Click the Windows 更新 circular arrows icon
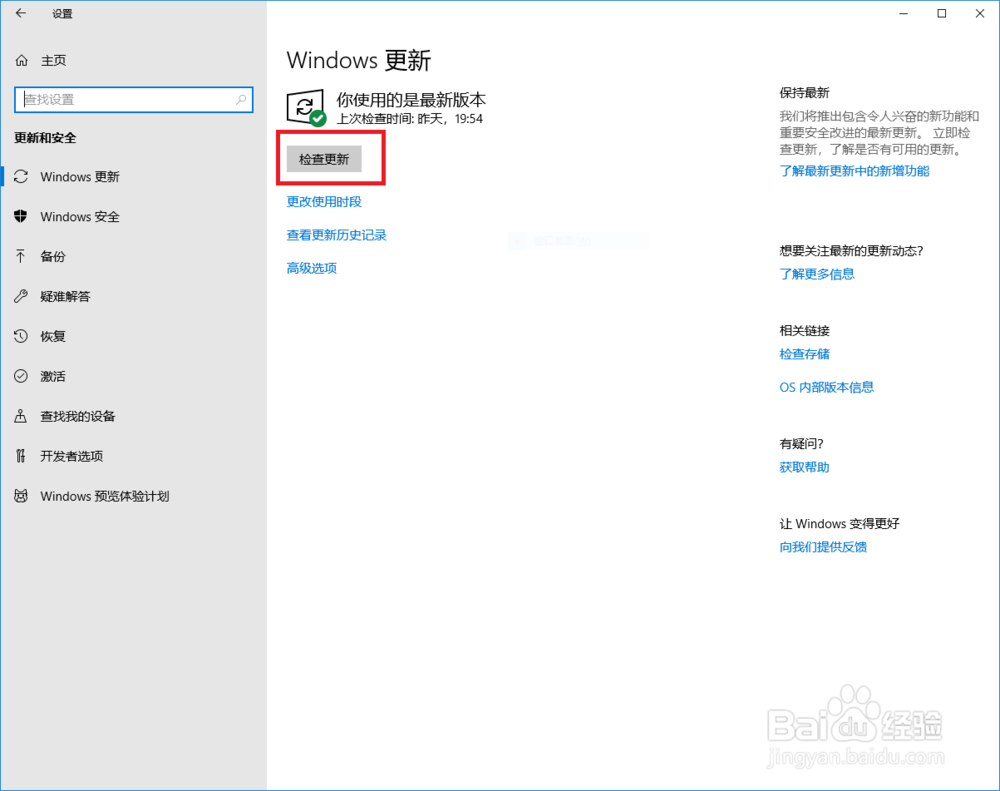The width and height of the screenshot is (1000, 791). click(21, 177)
